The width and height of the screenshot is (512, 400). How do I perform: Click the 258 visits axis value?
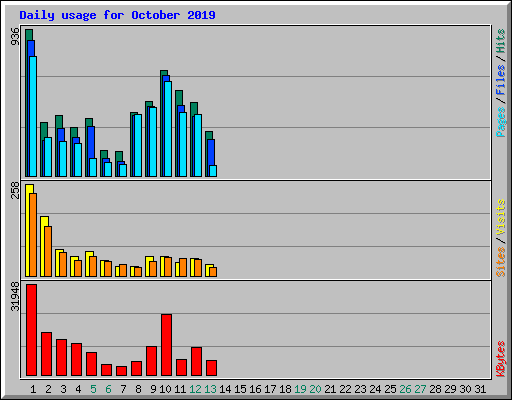(15, 190)
